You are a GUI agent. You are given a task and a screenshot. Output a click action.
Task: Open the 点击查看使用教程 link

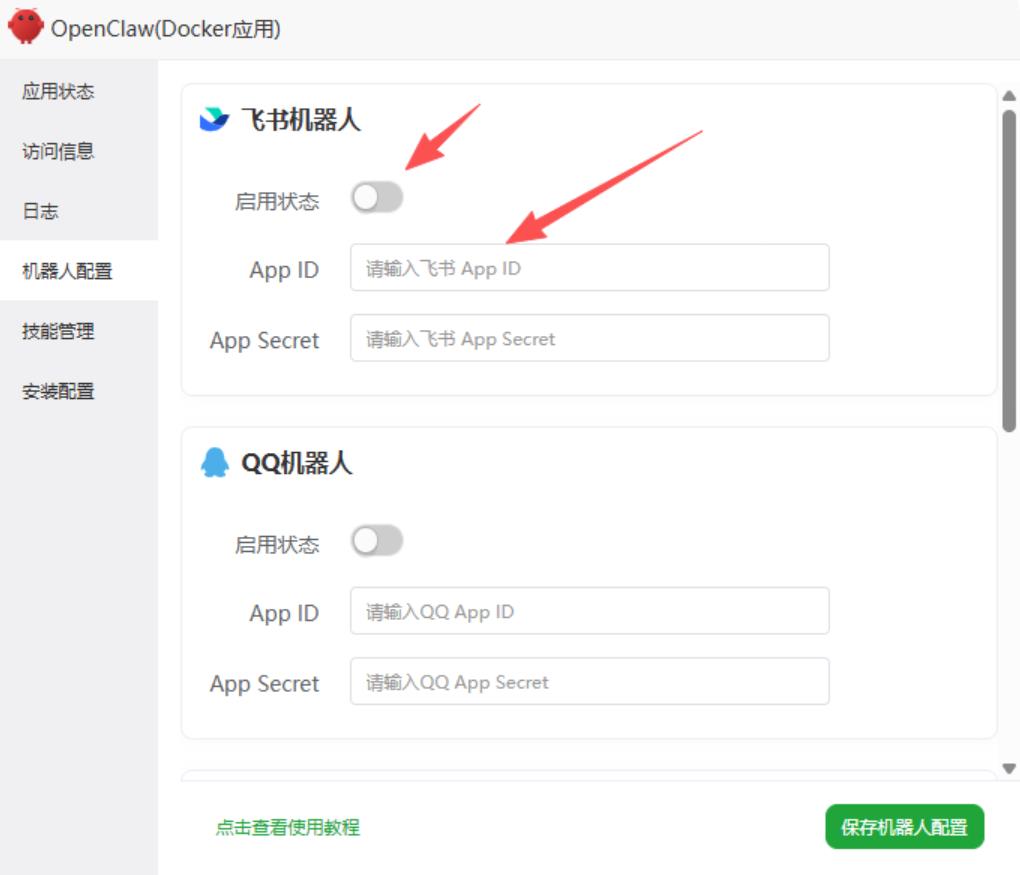288,827
